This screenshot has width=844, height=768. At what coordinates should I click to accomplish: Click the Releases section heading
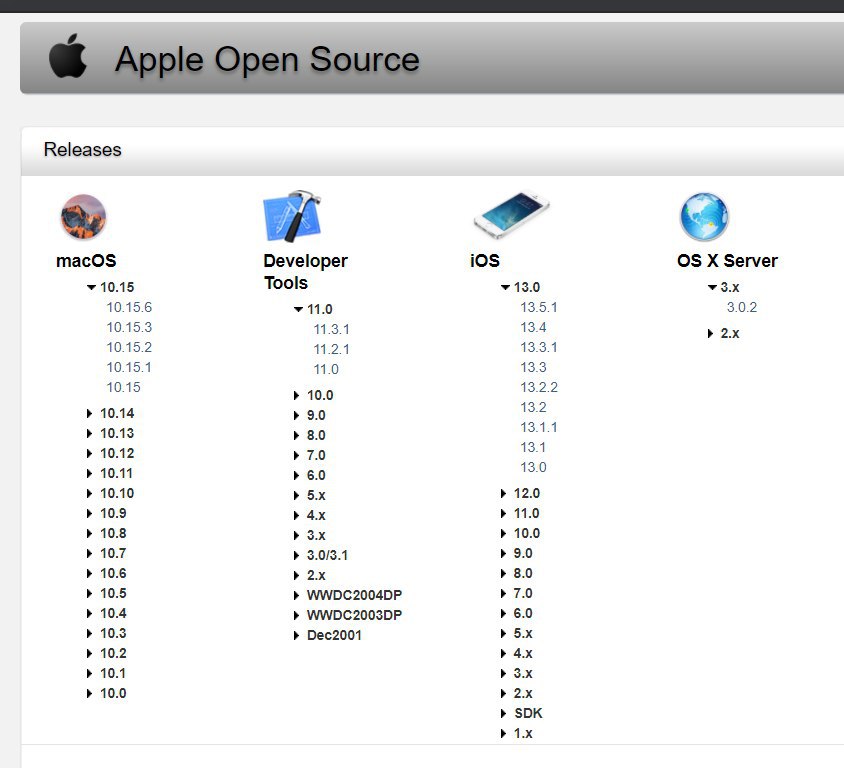tap(82, 150)
